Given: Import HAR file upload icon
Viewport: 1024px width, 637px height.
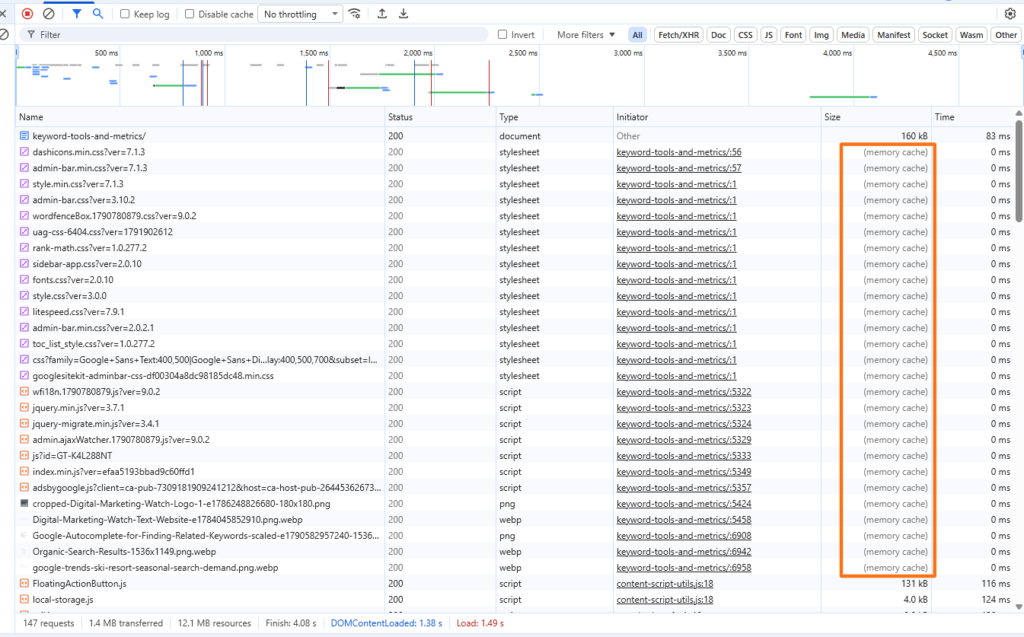Looking at the screenshot, I should [382, 14].
